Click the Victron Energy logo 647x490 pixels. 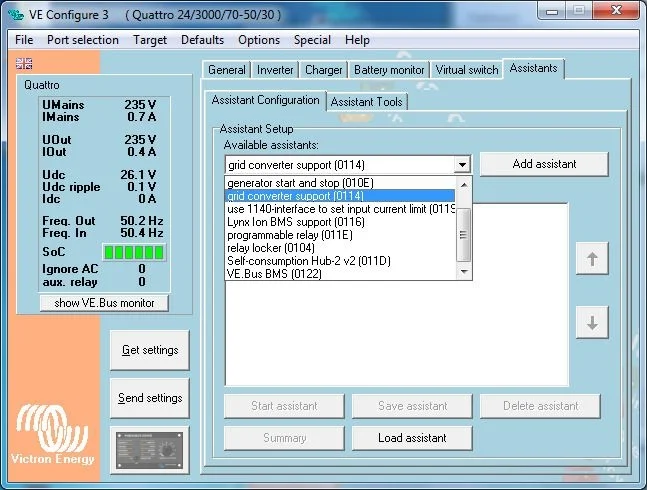52,435
